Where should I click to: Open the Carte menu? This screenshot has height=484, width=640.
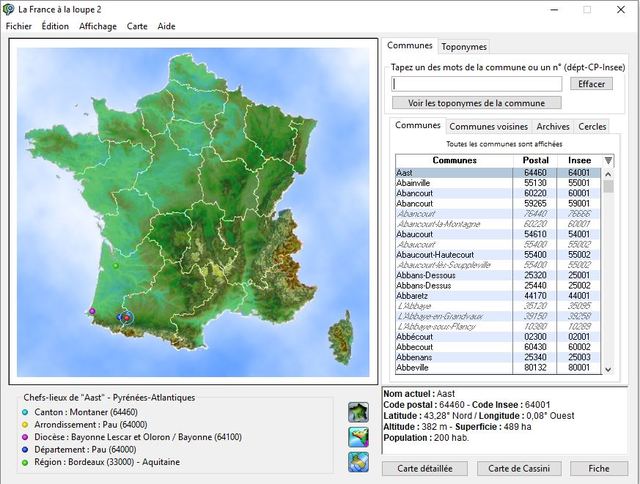coord(137,26)
